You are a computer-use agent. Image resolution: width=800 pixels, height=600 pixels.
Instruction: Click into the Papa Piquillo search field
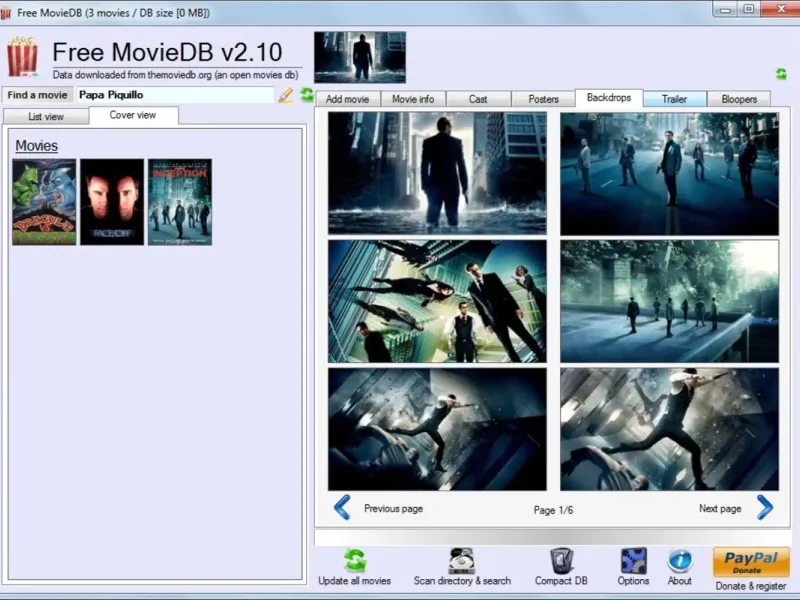(x=176, y=95)
